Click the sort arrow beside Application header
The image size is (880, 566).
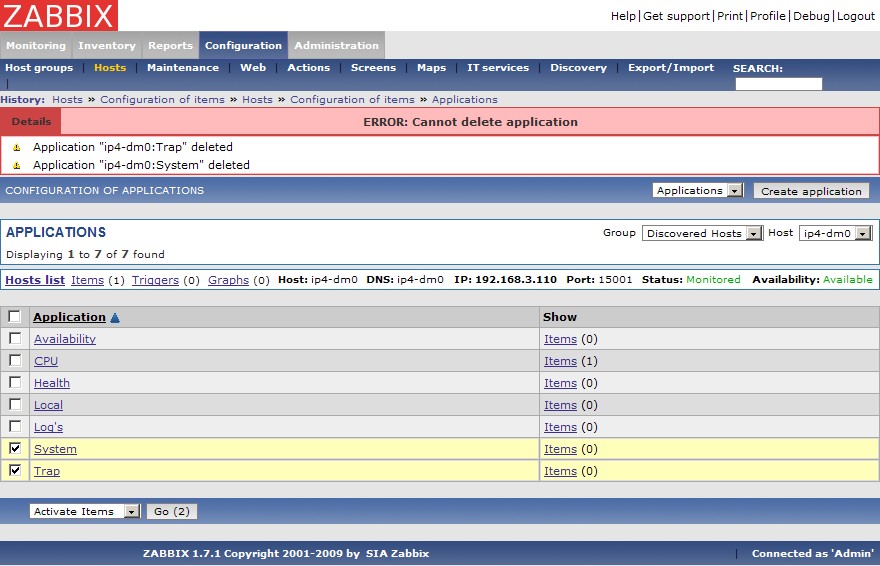(x=115, y=317)
